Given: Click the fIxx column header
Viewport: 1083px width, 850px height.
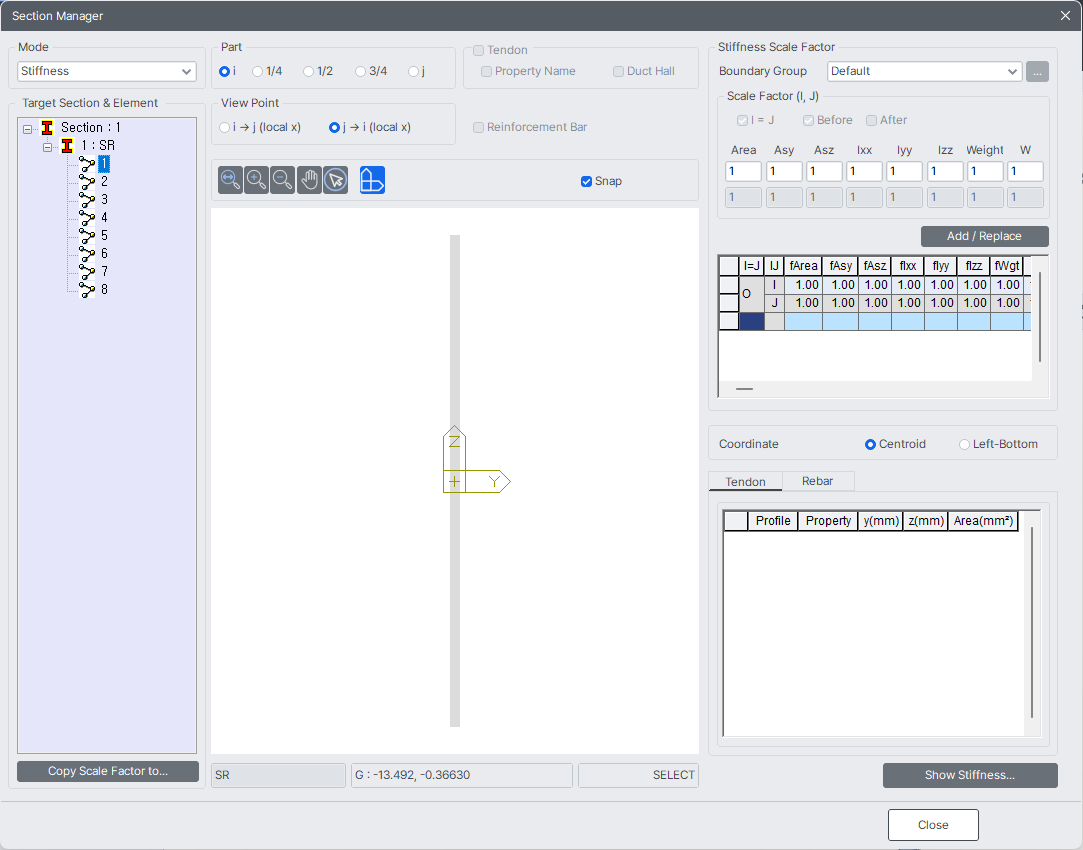Looking at the screenshot, I should (908, 266).
